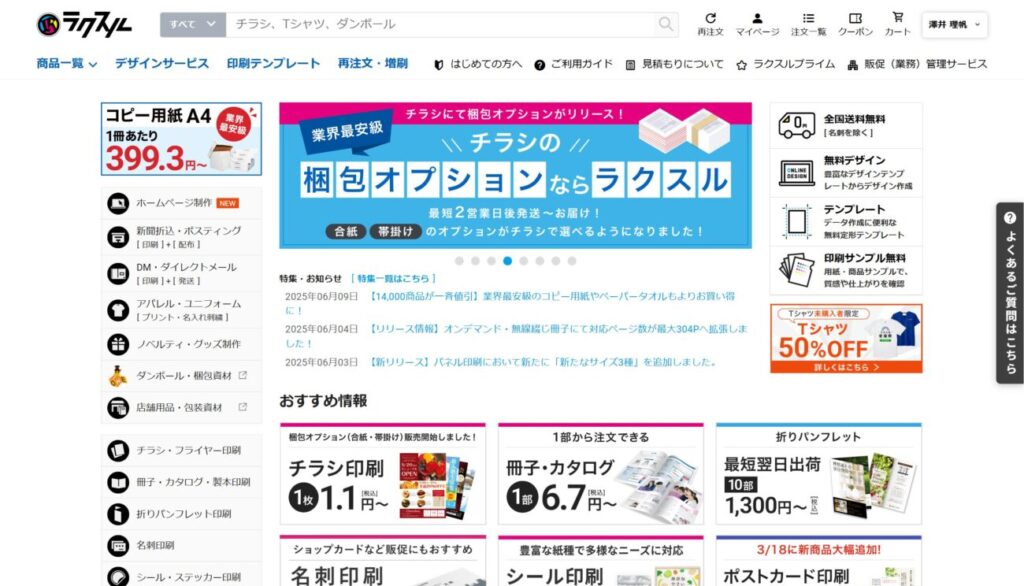The width and height of the screenshot is (1024, 586).
Task: Click the NEW badge beside ホームページ制作
Action: 227,203
